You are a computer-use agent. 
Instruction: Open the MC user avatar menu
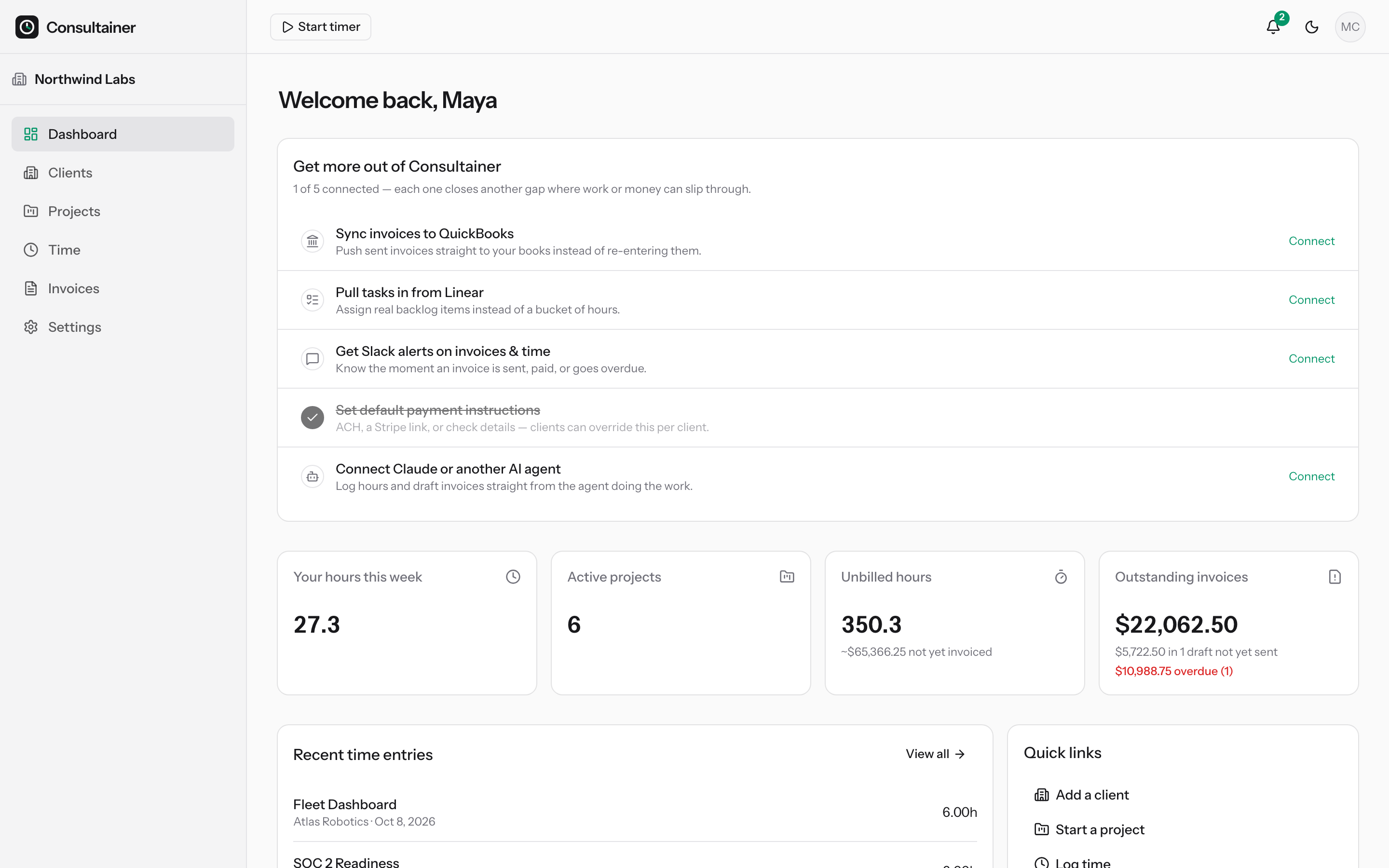(1350, 27)
